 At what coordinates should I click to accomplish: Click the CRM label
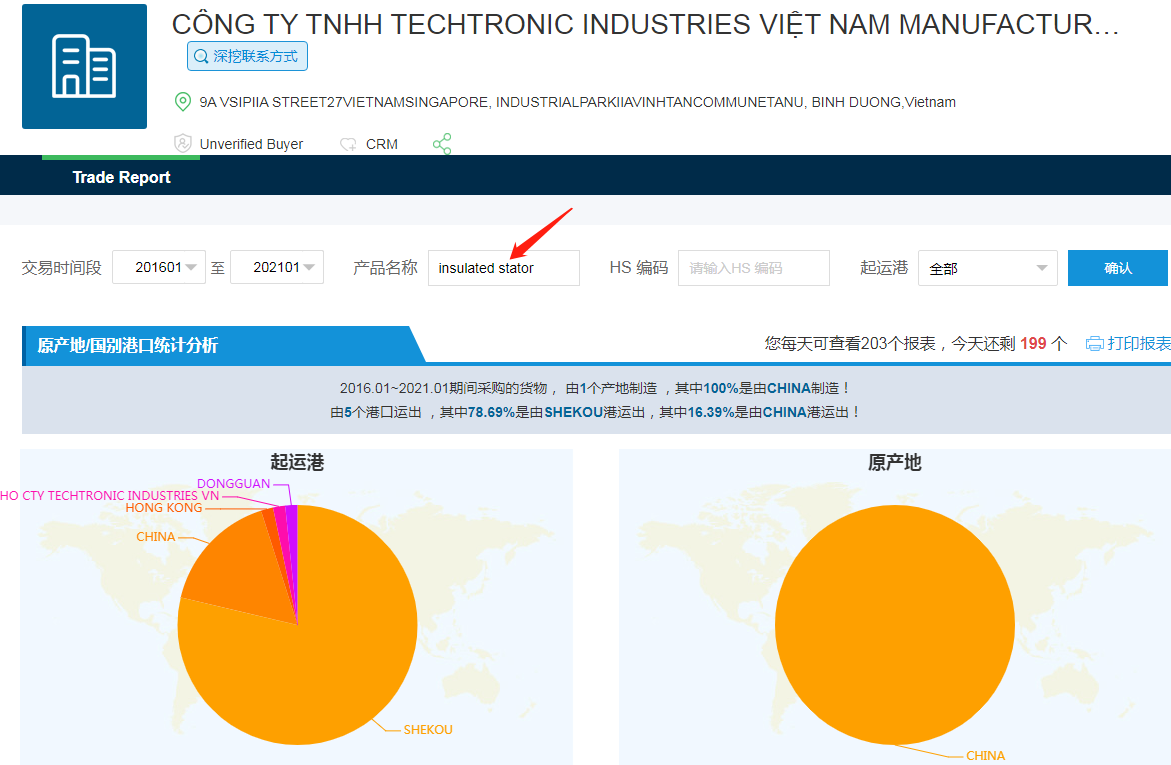382,144
